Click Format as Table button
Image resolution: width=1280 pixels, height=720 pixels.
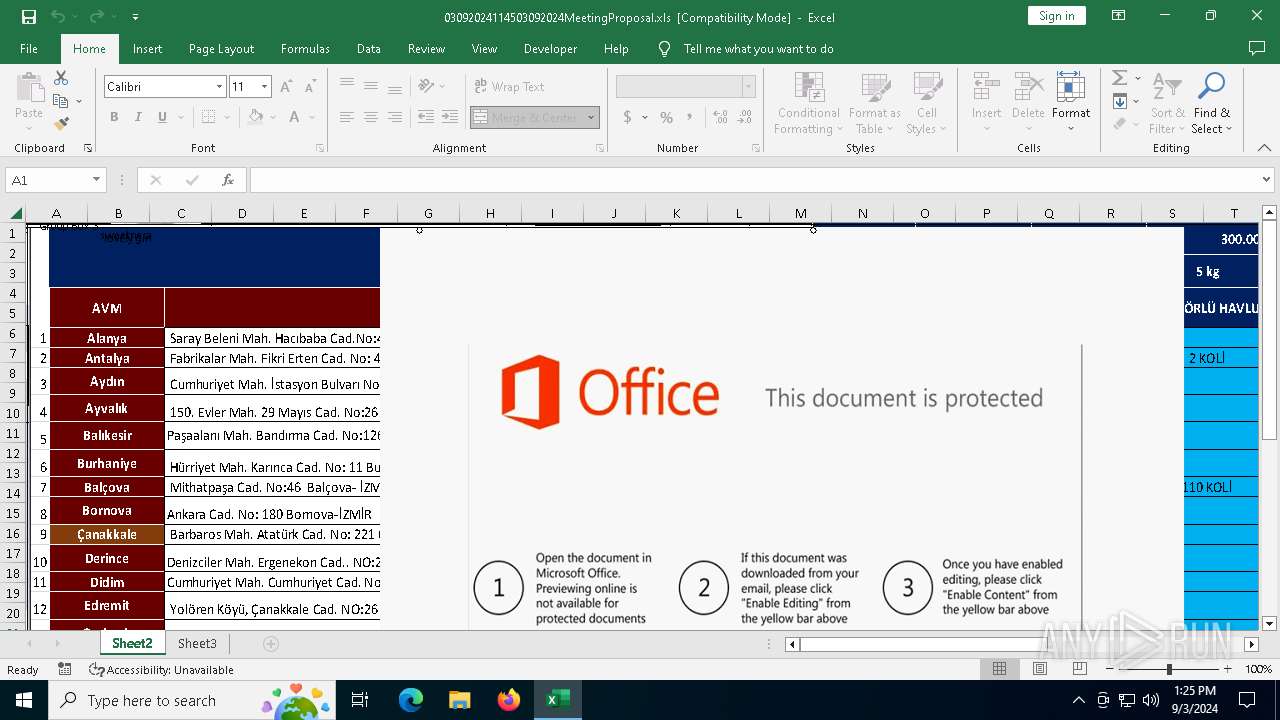875,102
